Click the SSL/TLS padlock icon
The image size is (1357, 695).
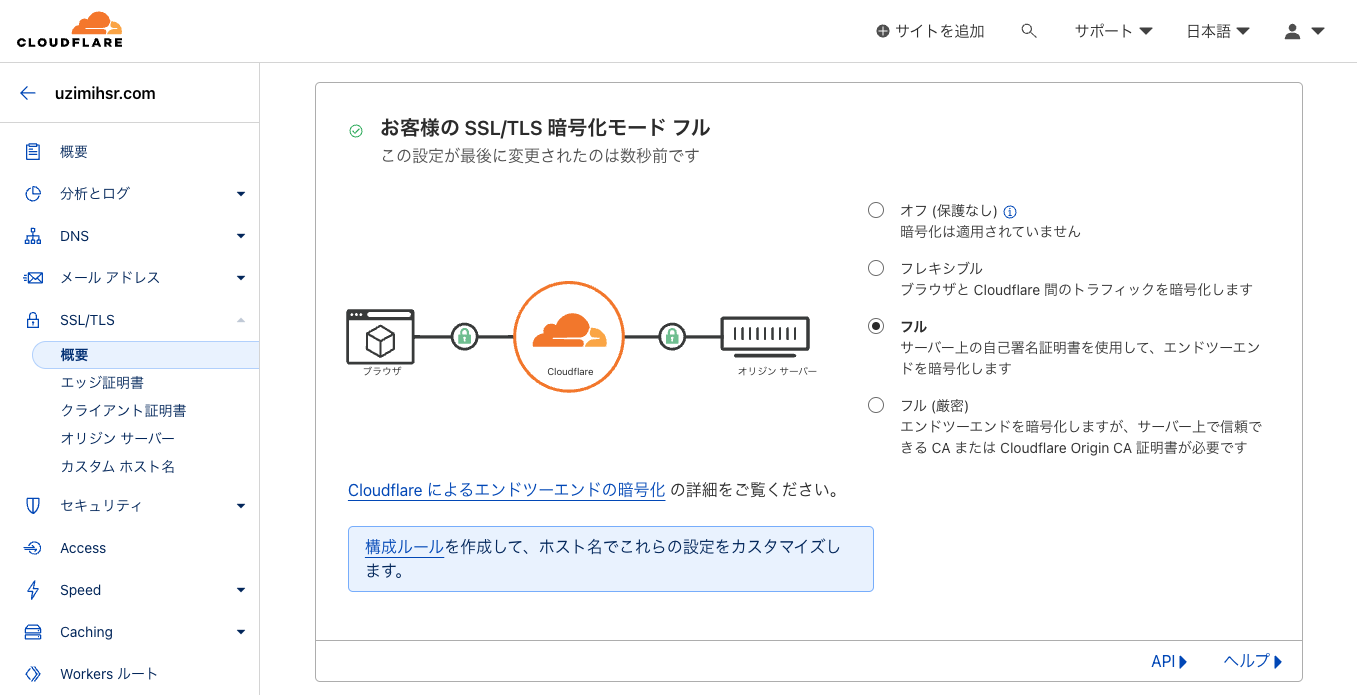click(33, 320)
